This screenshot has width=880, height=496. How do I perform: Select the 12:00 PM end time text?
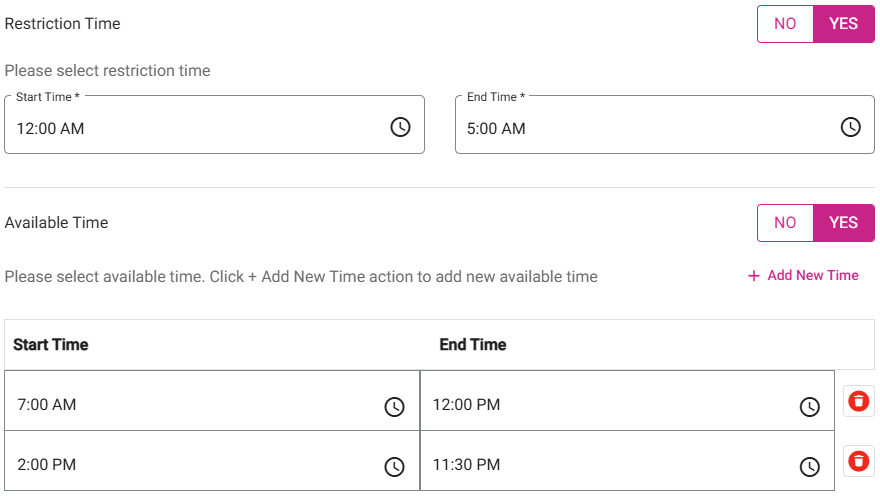pyautogui.click(x=466, y=405)
